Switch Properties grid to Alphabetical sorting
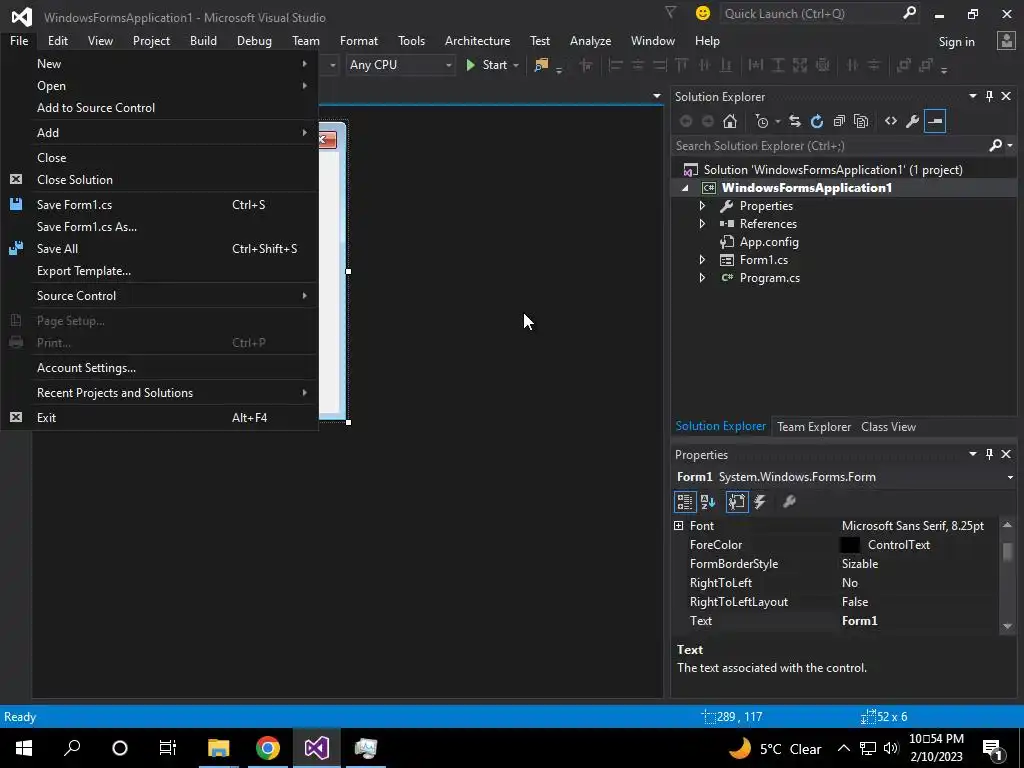 point(708,502)
